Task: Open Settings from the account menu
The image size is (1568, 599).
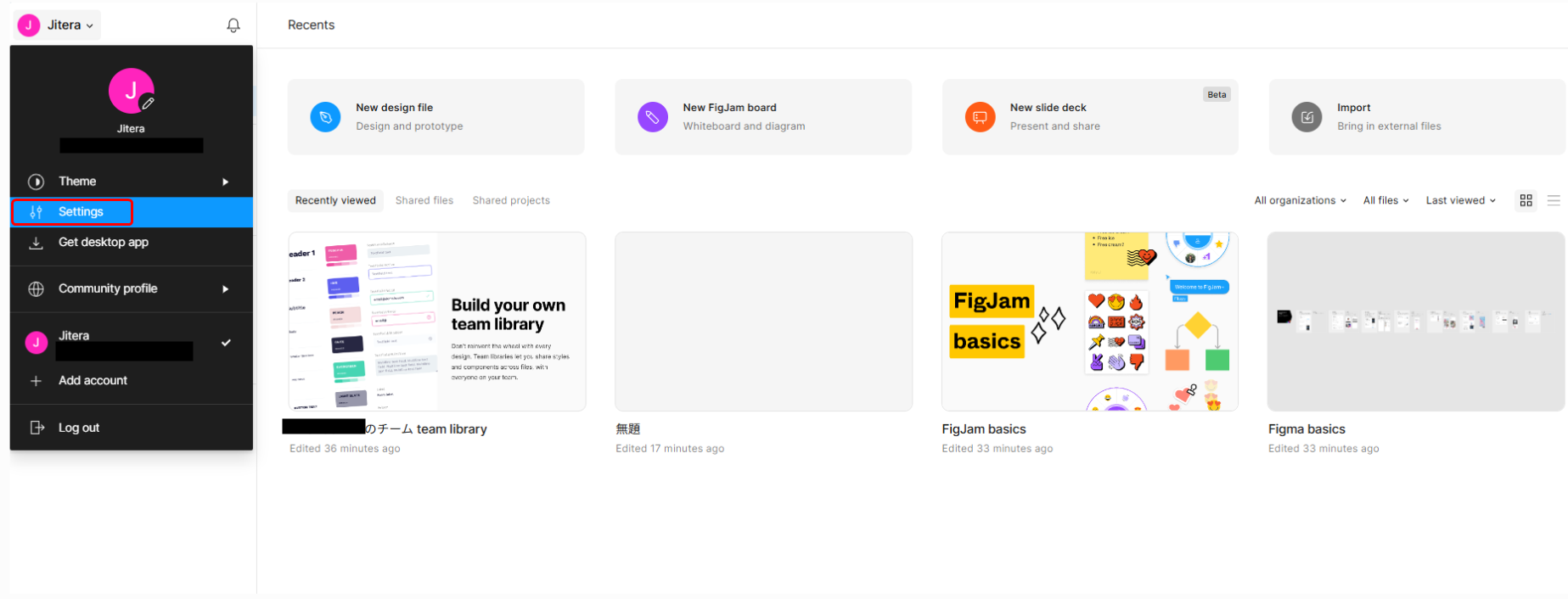Action: coord(81,212)
